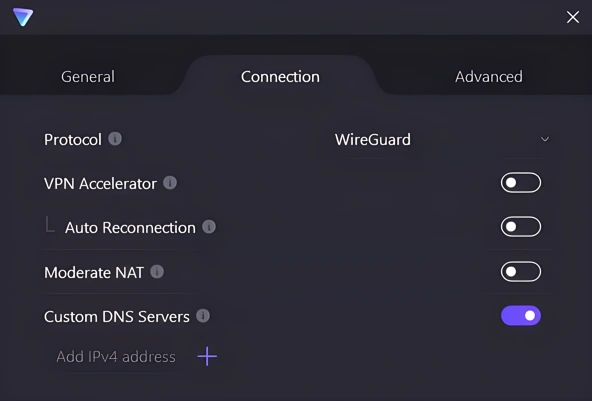This screenshot has height=401, width=592.
Task: Click the Custom DNS Servers label
Action: (x=117, y=317)
